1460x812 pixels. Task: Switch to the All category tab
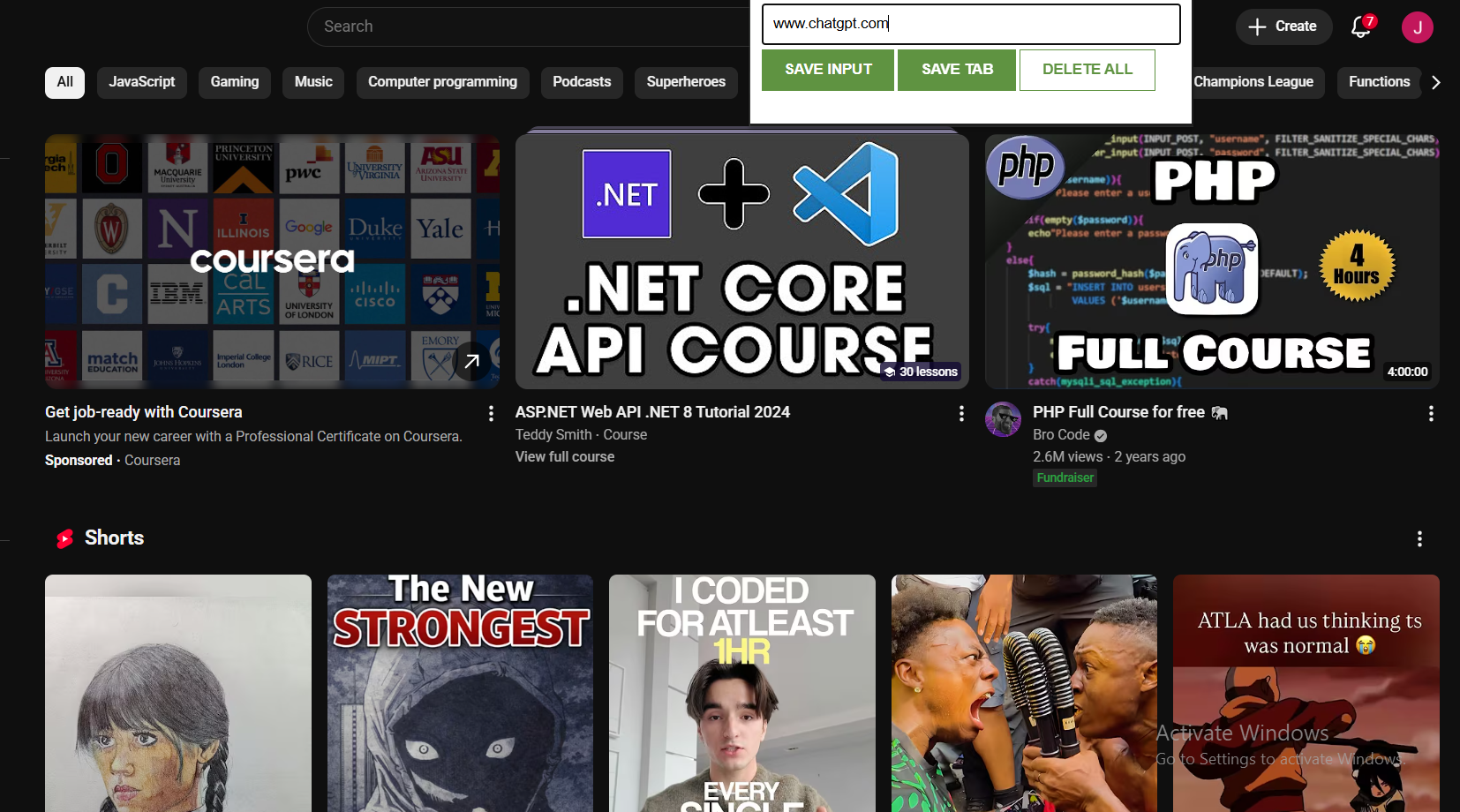click(x=64, y=82)
